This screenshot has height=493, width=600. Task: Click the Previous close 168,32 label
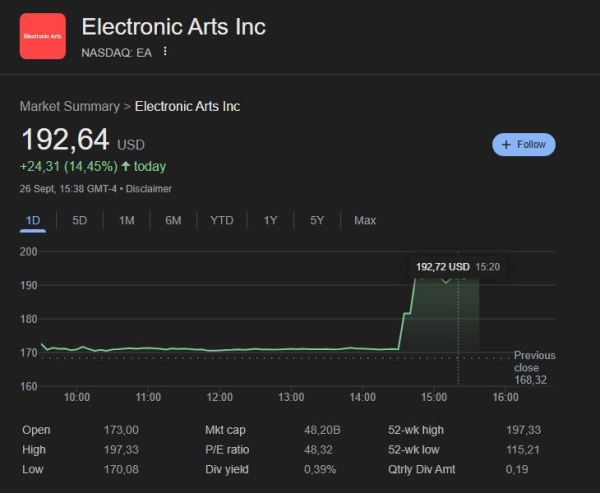[534, 367]
